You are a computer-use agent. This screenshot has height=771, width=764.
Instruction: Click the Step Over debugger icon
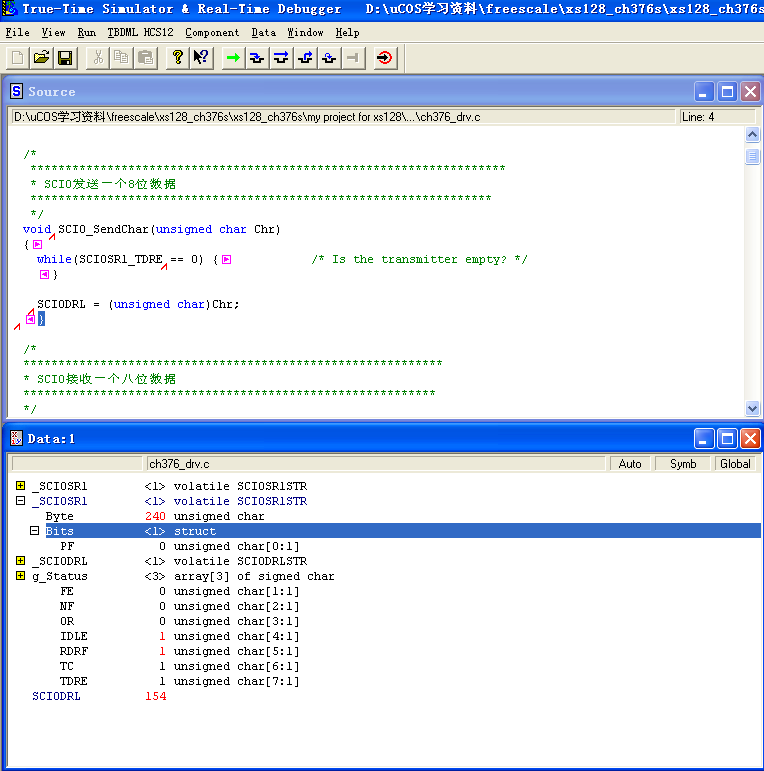point(281,58)
